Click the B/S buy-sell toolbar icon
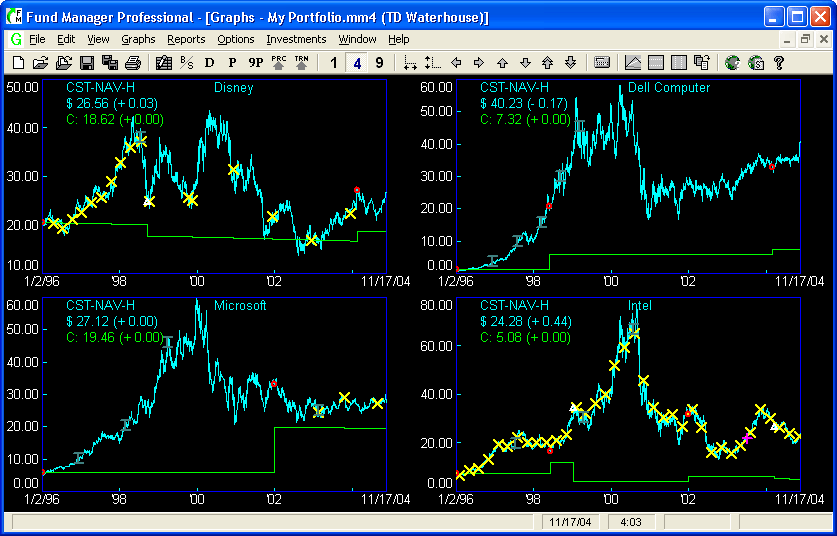This screenshot has height=536, width=837. pos(186,63)
